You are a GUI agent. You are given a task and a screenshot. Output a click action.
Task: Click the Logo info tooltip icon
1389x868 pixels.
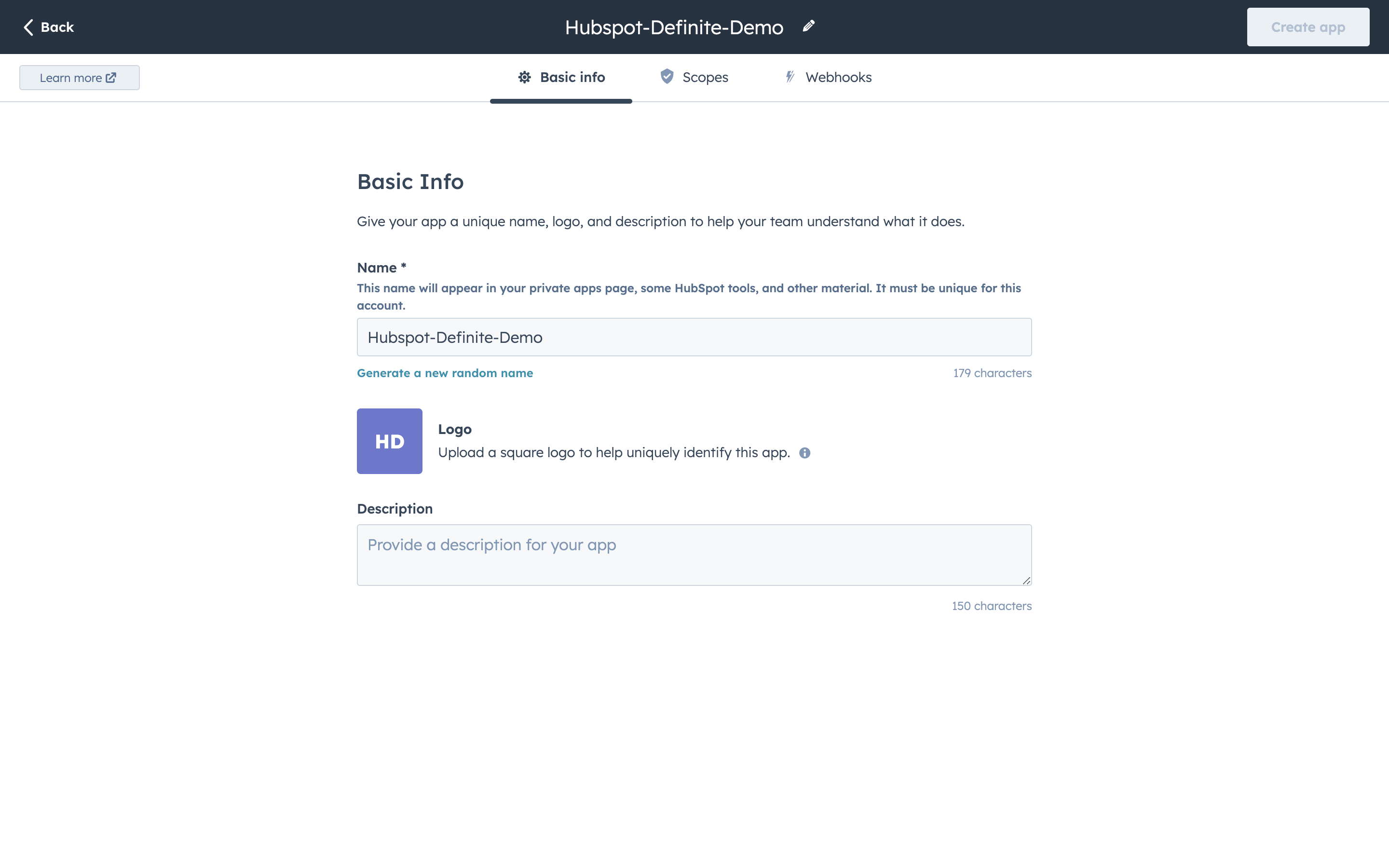(804, 453)
